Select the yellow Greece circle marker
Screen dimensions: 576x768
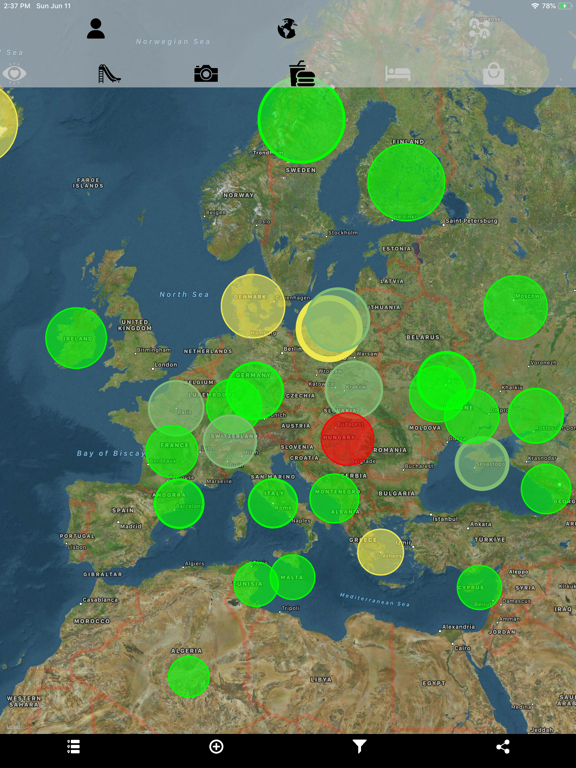tap(380, 552)
